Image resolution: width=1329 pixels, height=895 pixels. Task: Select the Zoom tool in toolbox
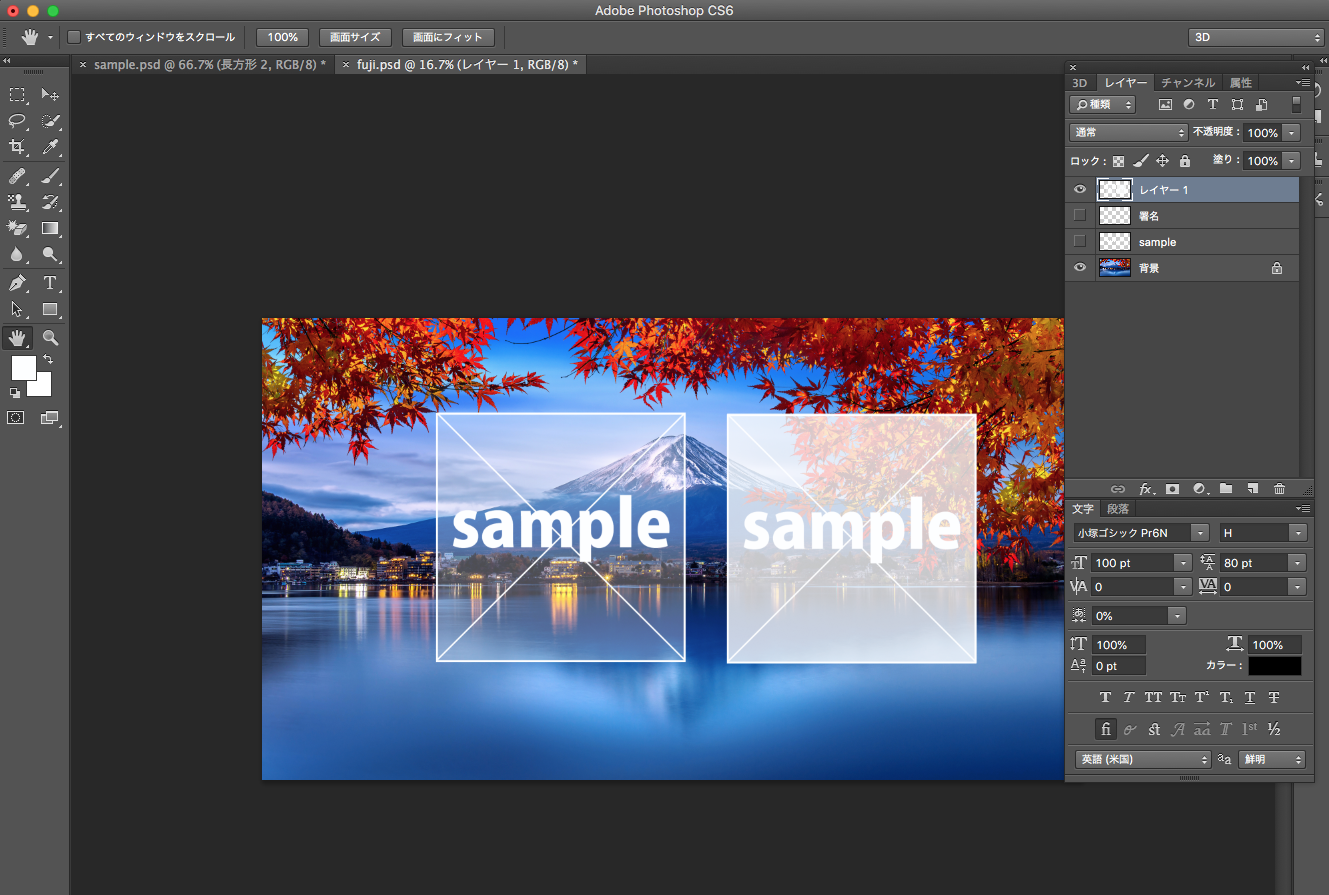pos(50,338)
